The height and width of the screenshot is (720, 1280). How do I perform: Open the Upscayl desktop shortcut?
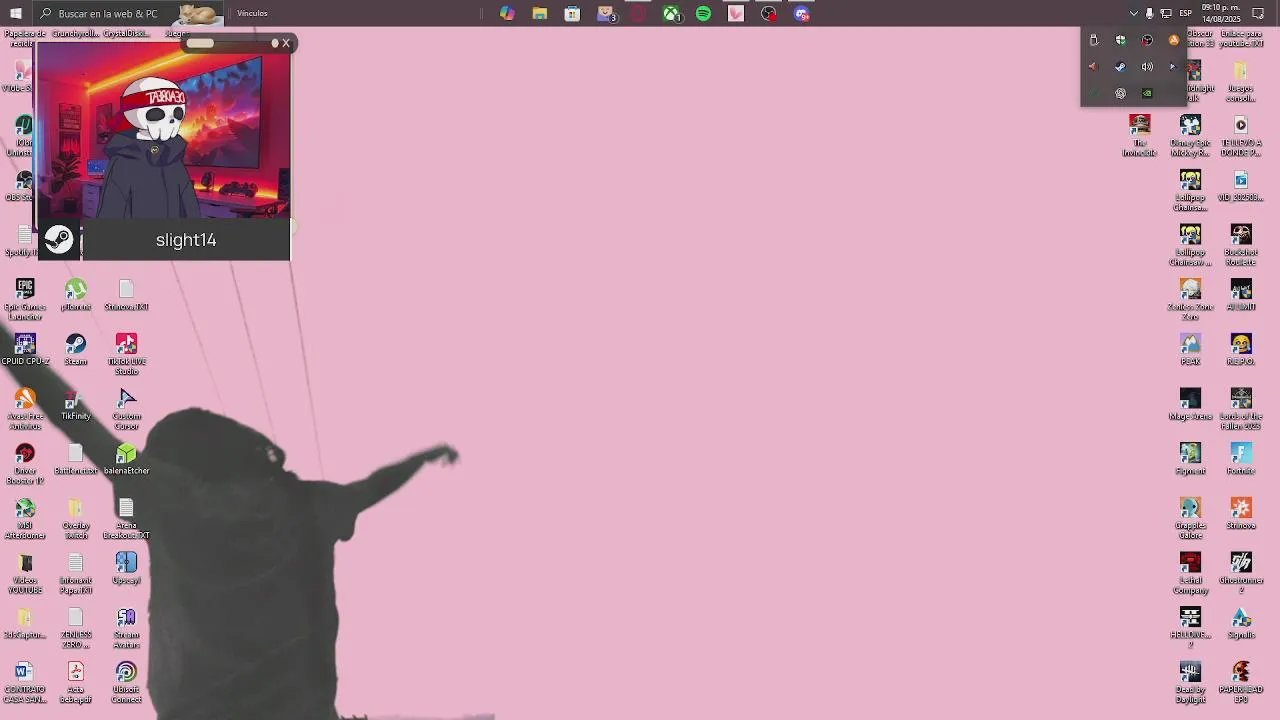pos(126,568)
